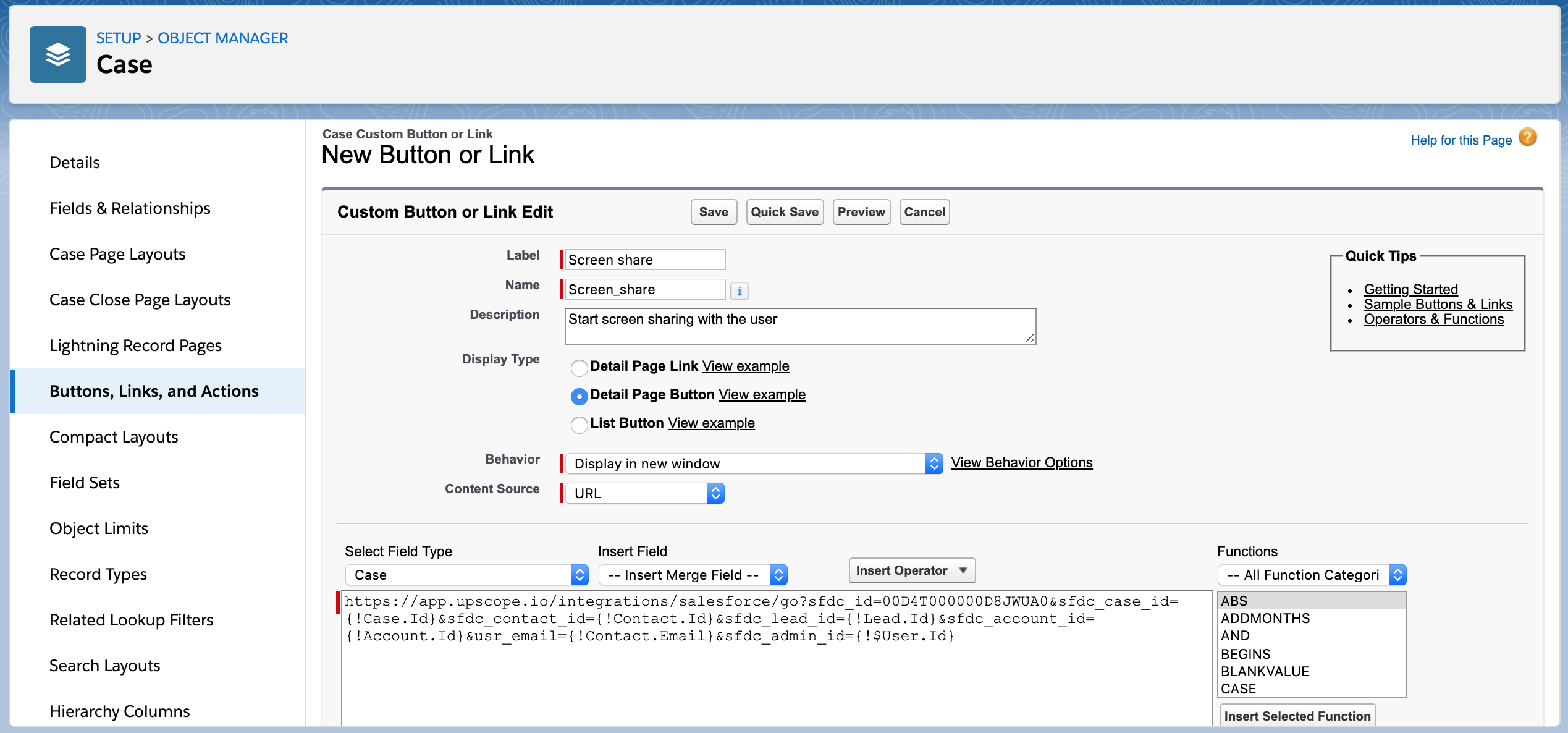Expand the Insert Operator menu
Viewport: 1568px width, 733px height.
[911, 570]
